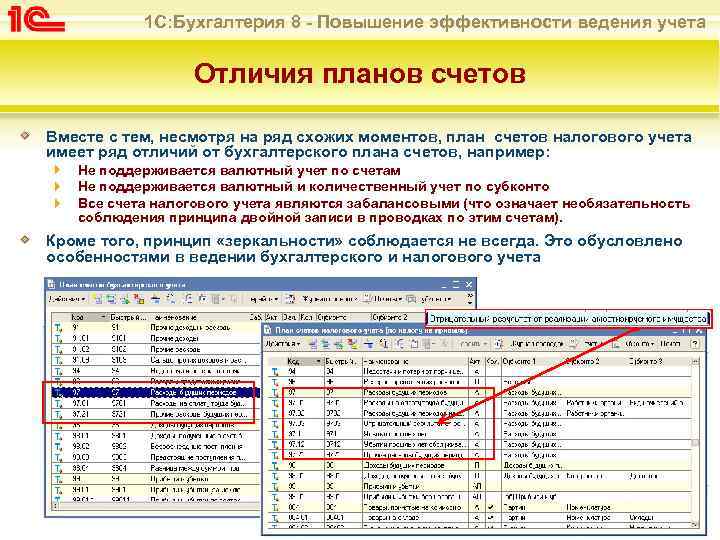Click the red-marked delete icon in tax chart toolbar
This screenshot has height=540, width=720.
[353, 343]
